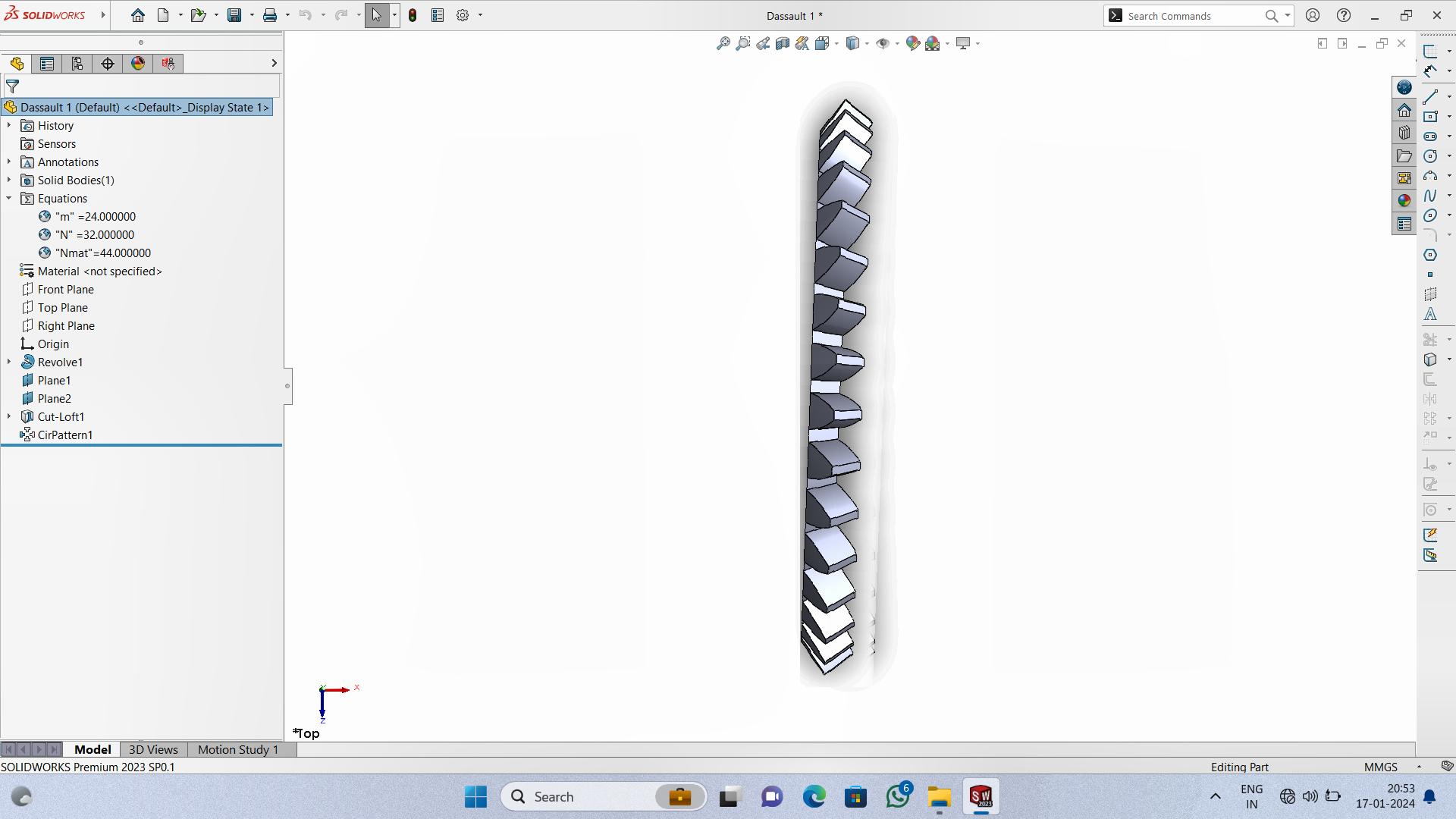1456x819 pixels.
Task: Click the Display Style toolbar icon
Action: [x=851, y=43]
